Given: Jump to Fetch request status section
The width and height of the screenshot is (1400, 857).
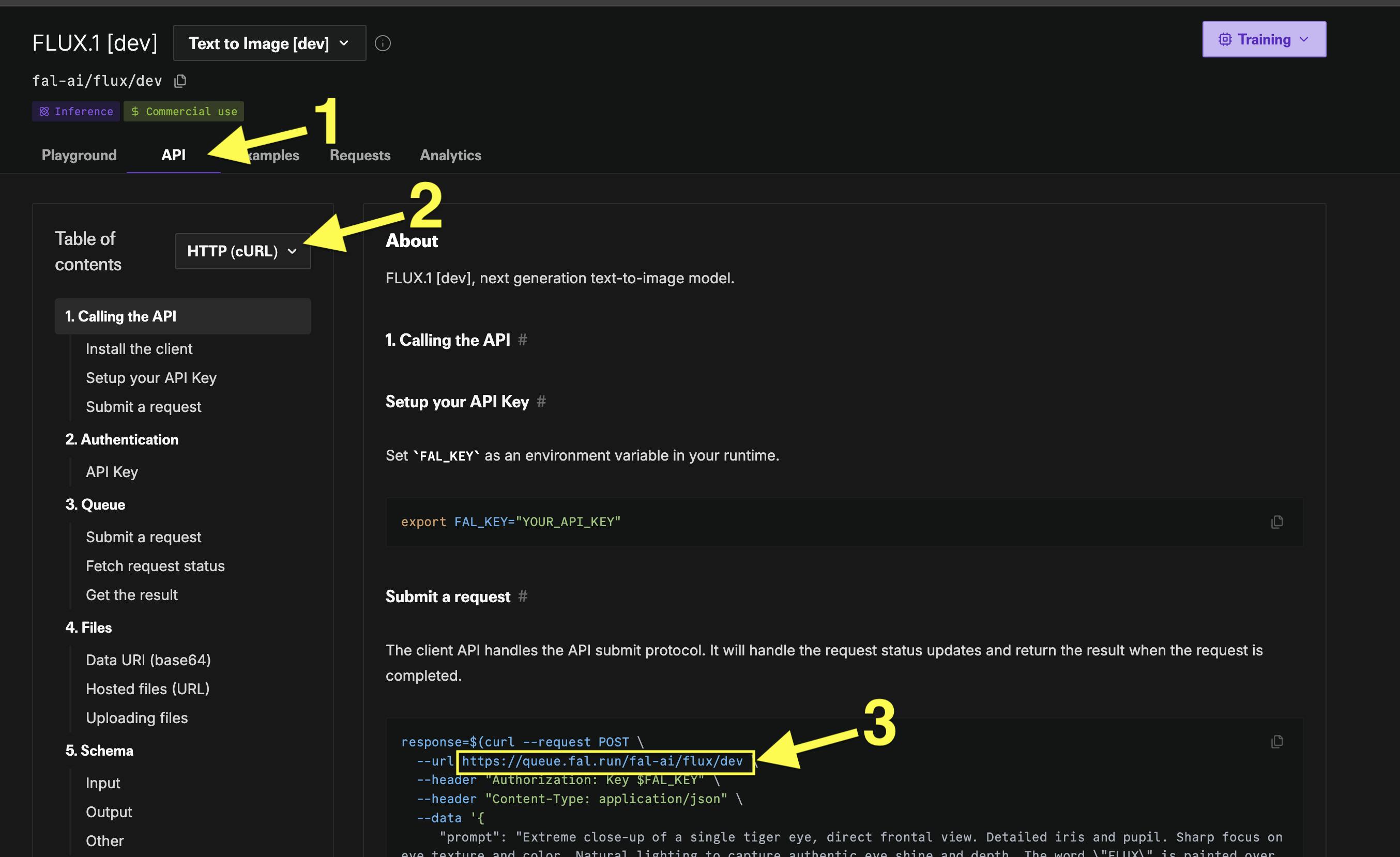Looking at the screenshot, I should point(155,565).
